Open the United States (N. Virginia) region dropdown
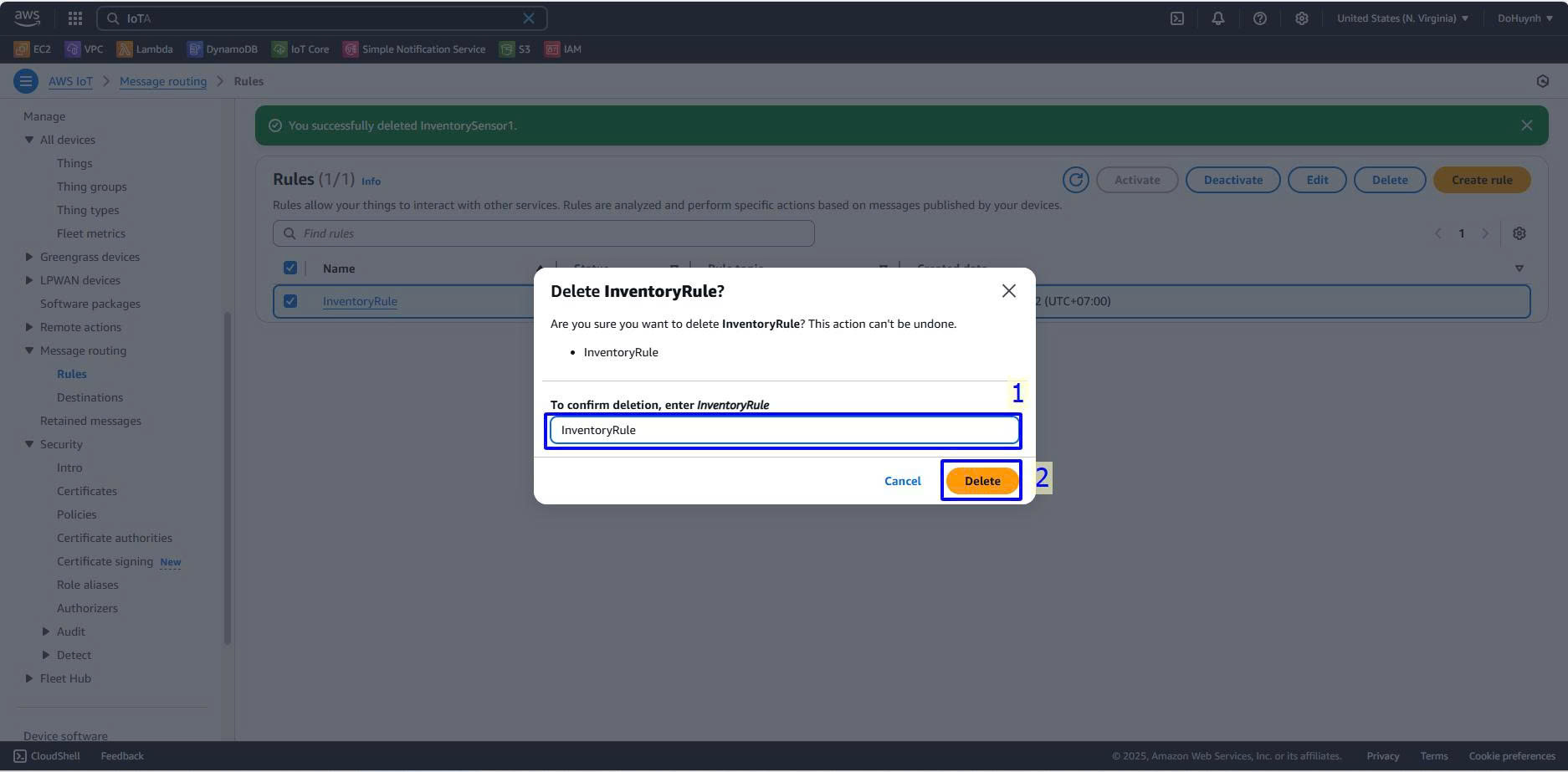1568x772 pixels. [x=1402, y=18]
